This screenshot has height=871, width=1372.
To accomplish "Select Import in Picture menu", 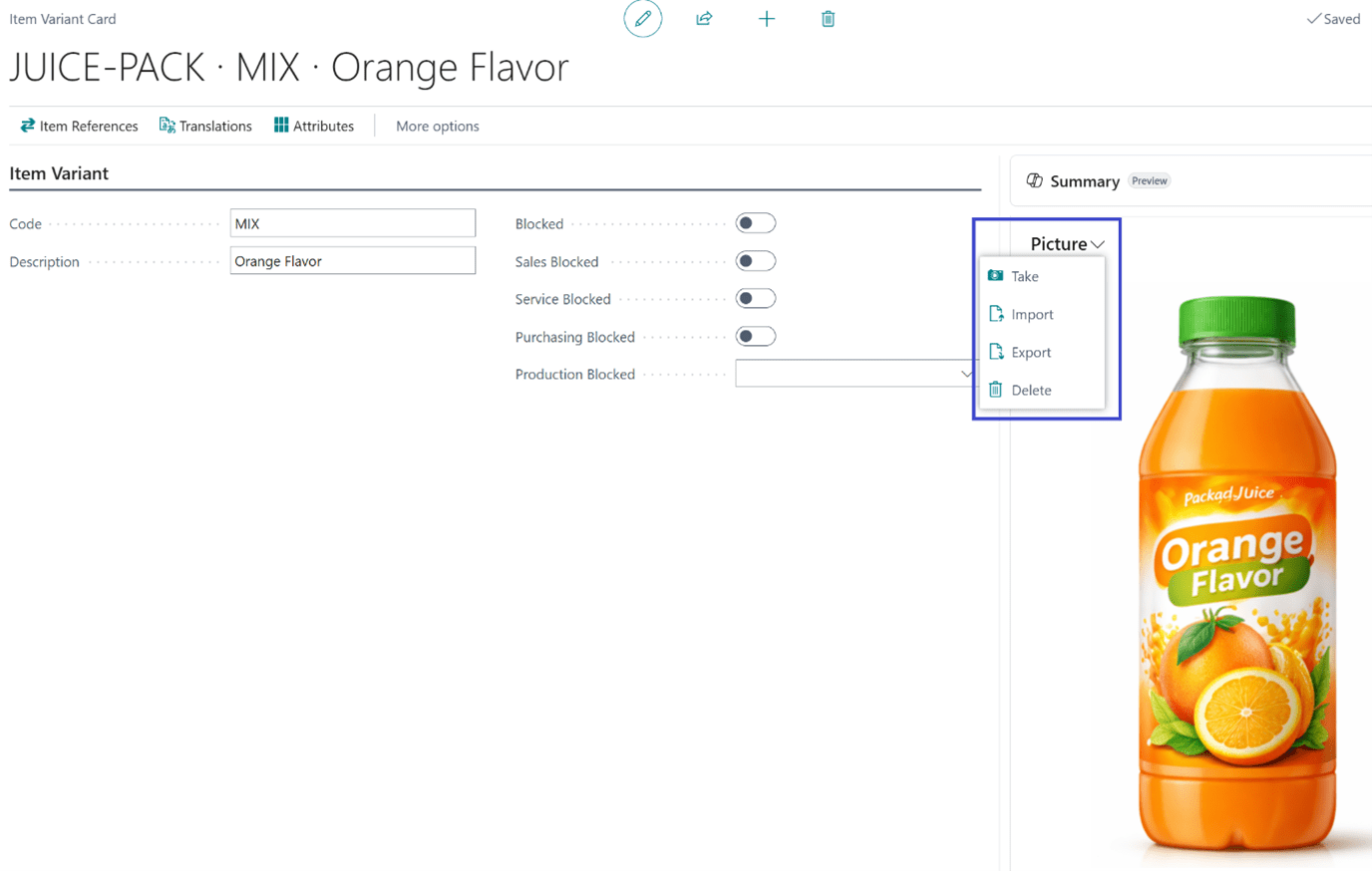I will pos(1031,314).
